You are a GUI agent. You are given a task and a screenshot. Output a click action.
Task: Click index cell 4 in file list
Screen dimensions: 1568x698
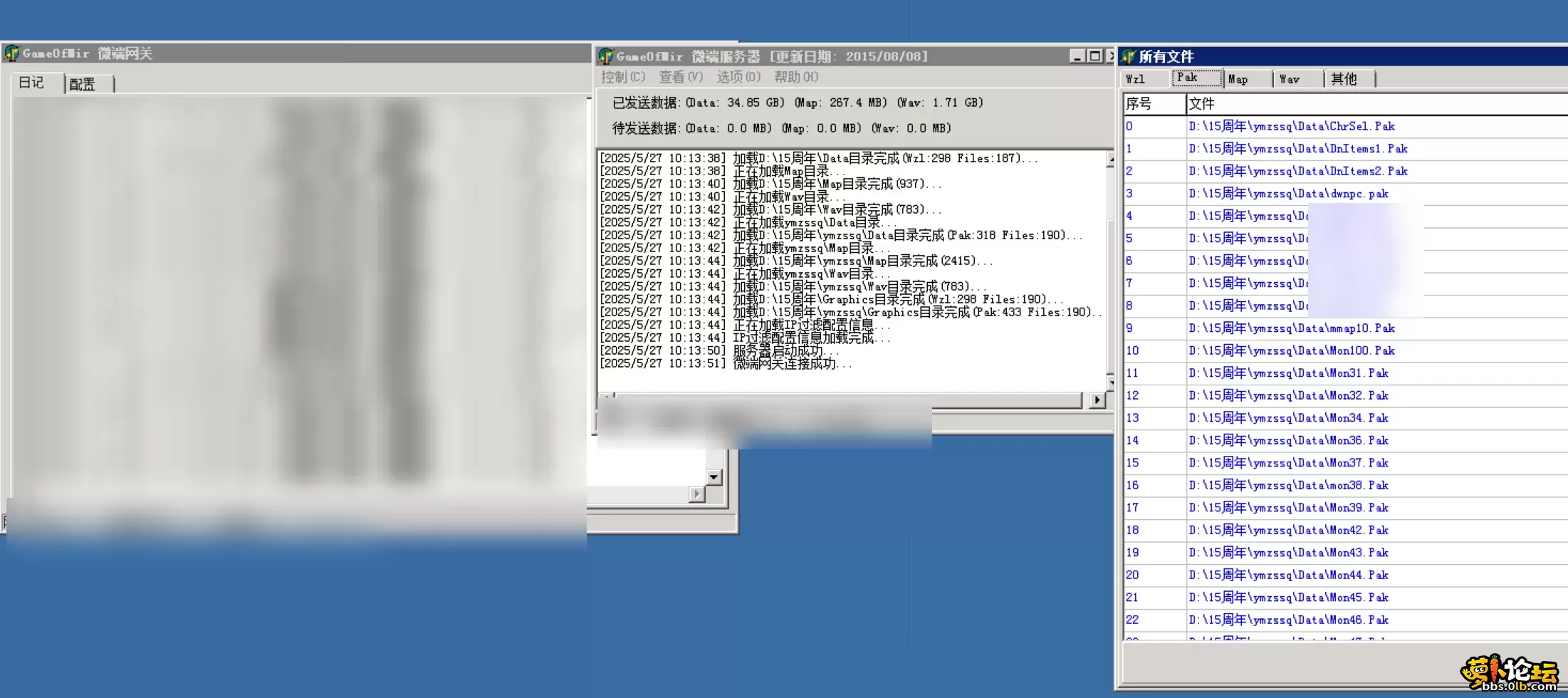(1154, 216)
